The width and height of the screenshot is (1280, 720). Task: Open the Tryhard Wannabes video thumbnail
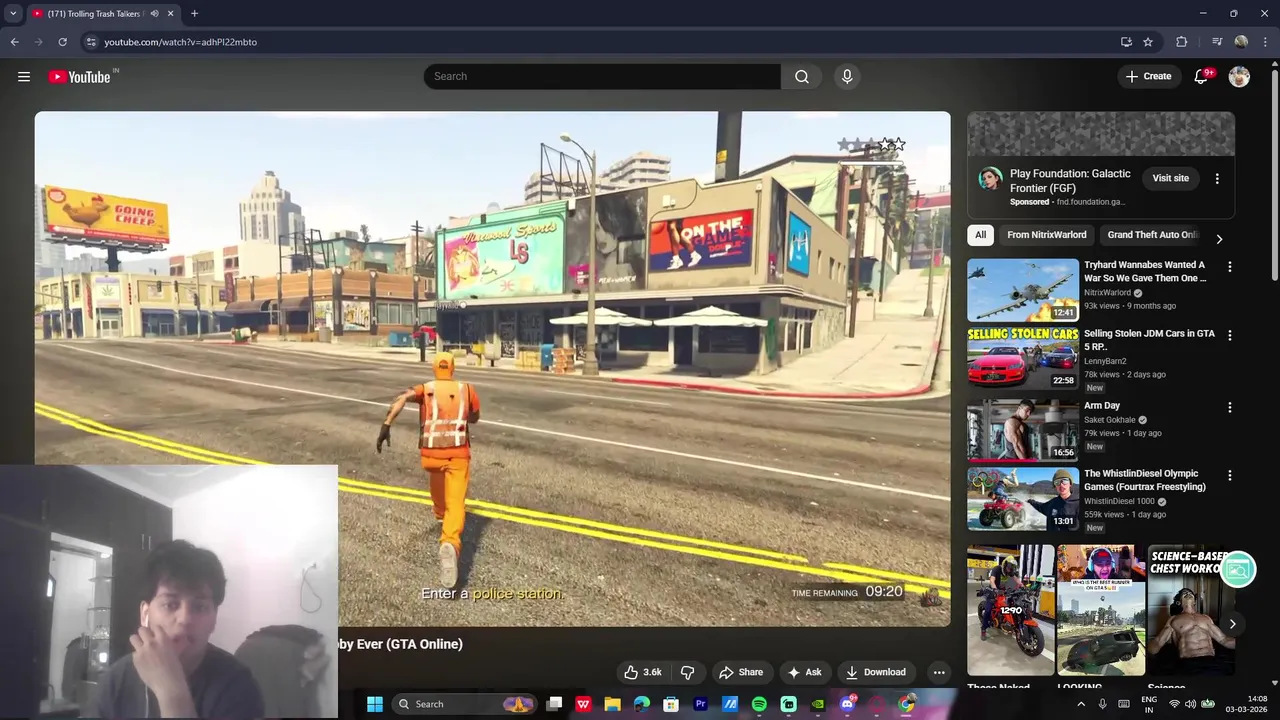coord(1023,290)
